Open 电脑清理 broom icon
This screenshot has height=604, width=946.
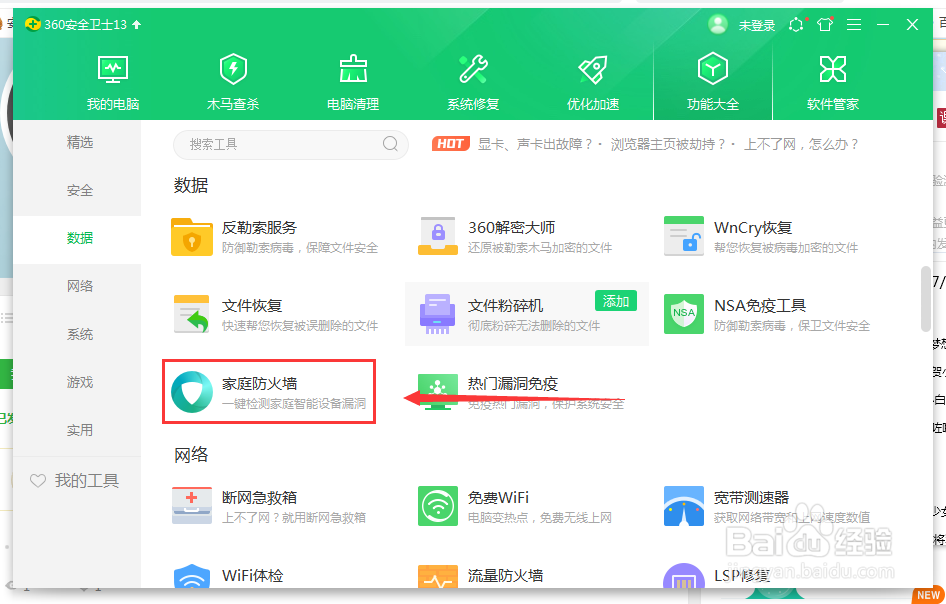click(353, 69)
